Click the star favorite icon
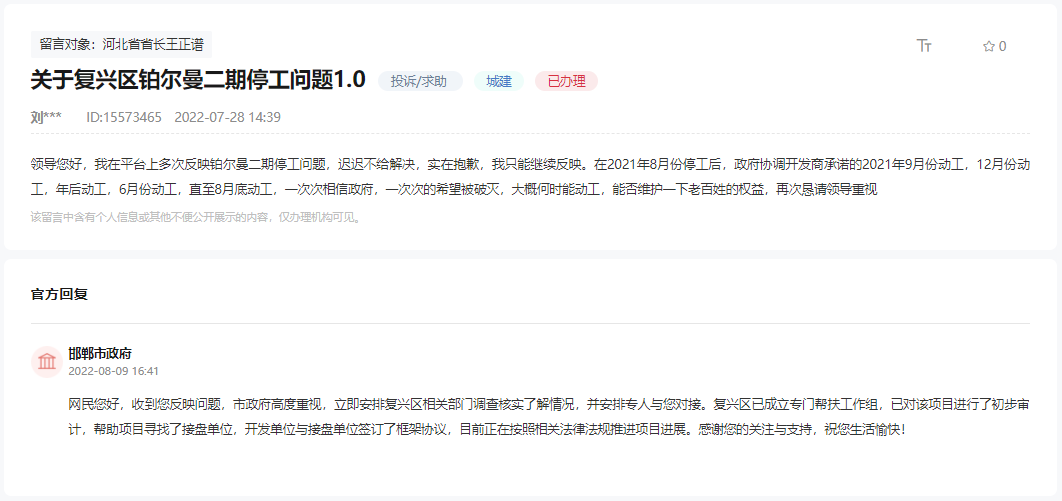1062x501 pixels. coord(989,46)
